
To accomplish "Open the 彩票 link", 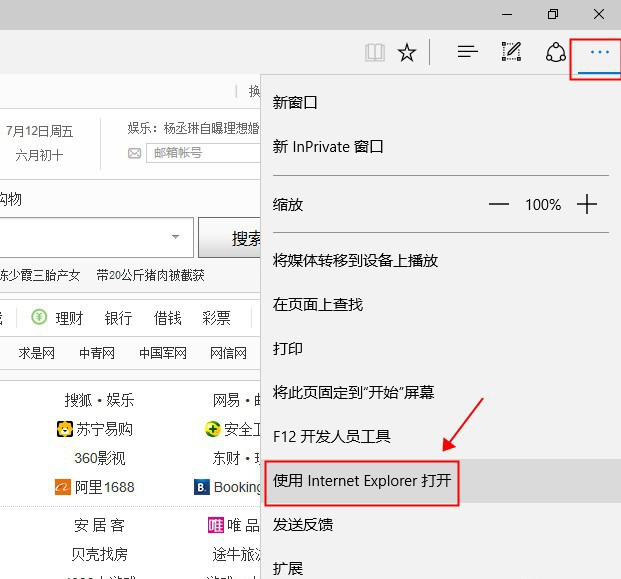I will [216, 318].
